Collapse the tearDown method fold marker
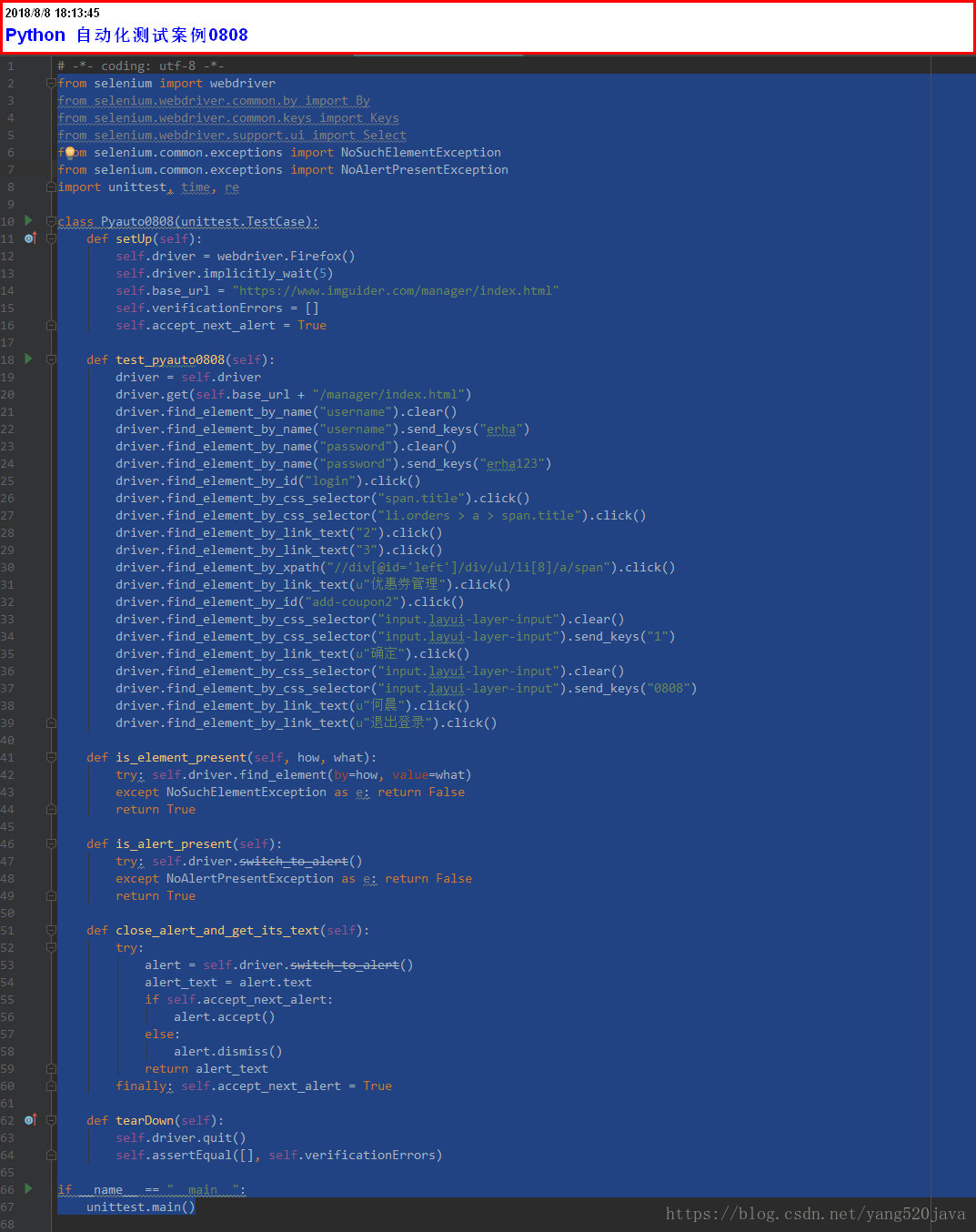 click(x=51, y=1120)
